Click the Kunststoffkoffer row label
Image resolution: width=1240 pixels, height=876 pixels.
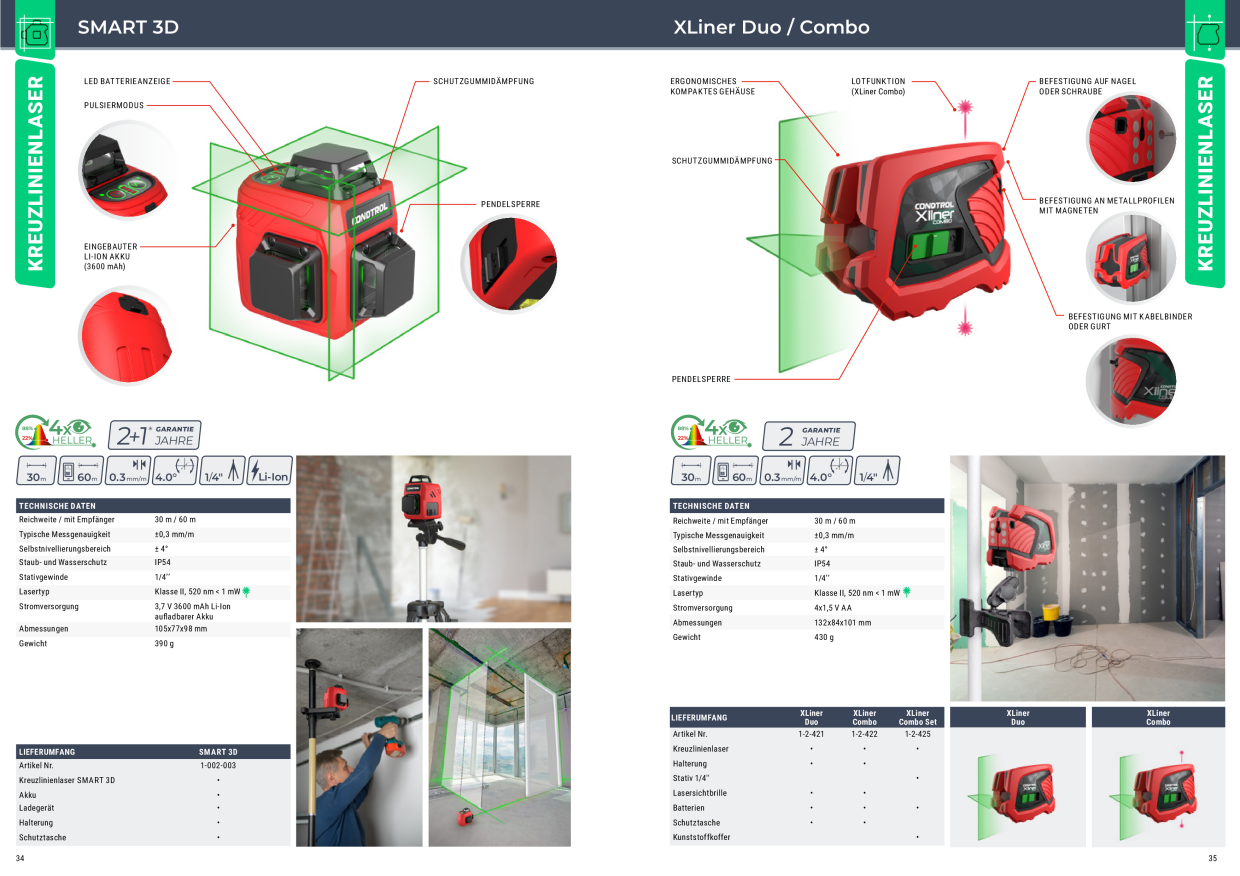[701, 837]
